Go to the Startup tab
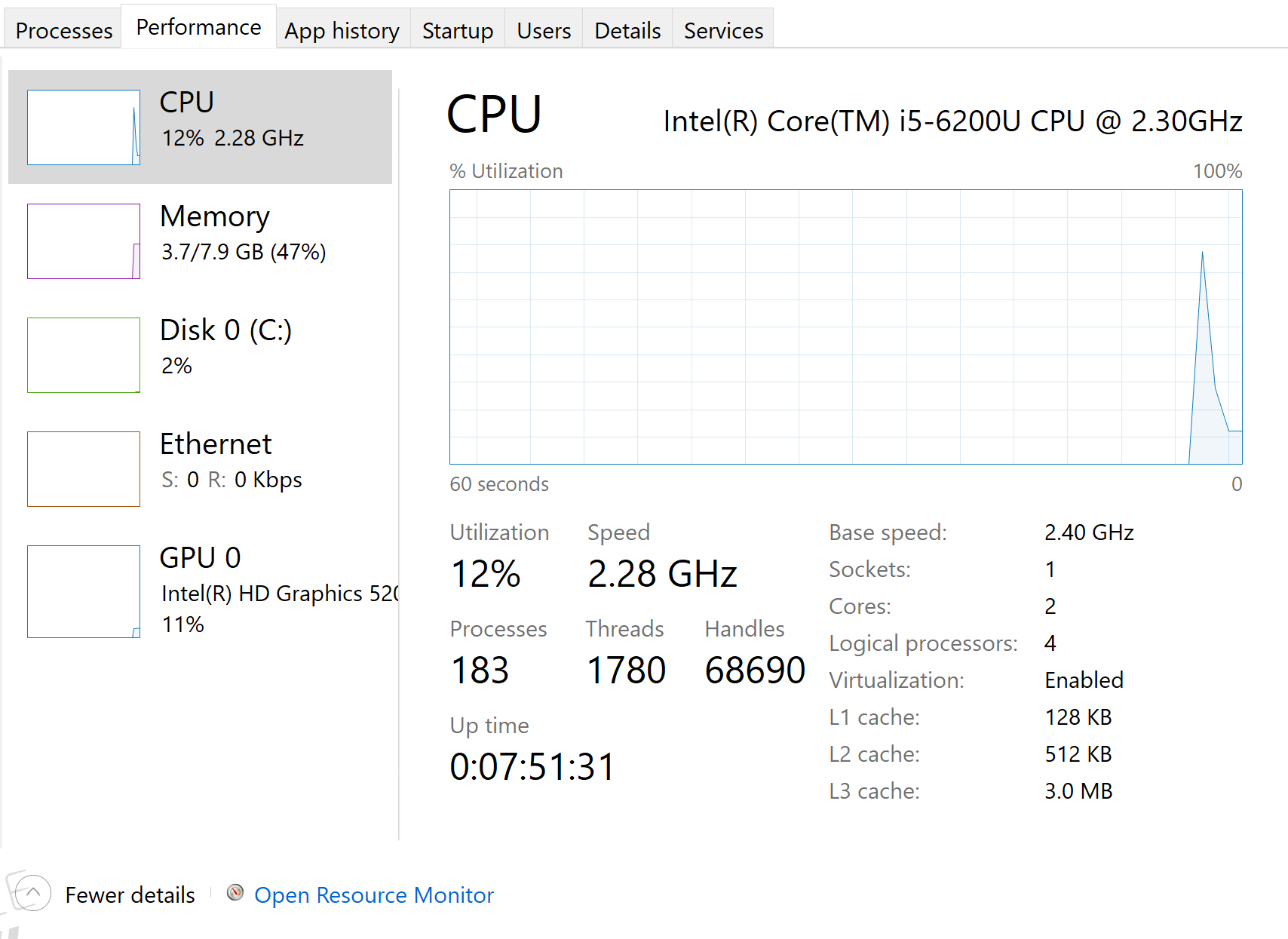Screen dimensions: 1288x939 (457, 31)
